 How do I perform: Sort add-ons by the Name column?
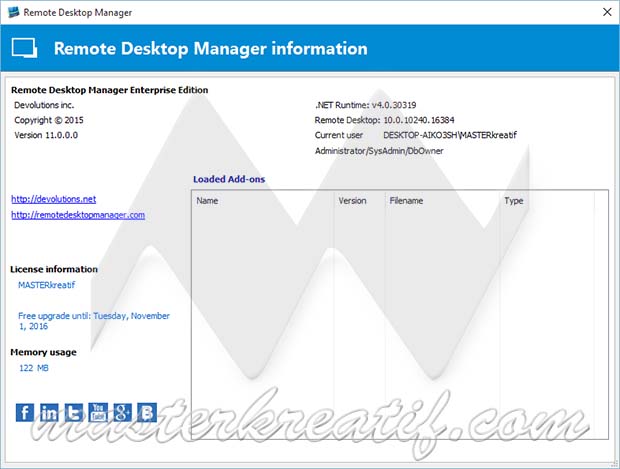point(263,200)
